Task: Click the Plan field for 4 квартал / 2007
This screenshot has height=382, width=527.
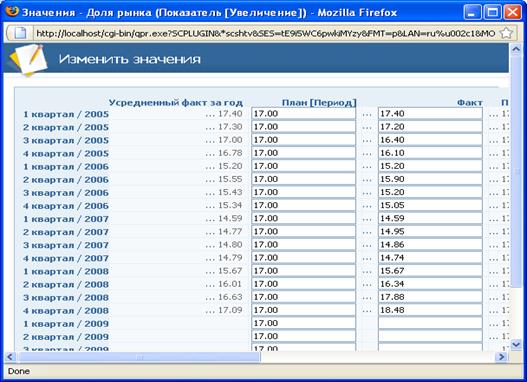Action: coord(303,258)
